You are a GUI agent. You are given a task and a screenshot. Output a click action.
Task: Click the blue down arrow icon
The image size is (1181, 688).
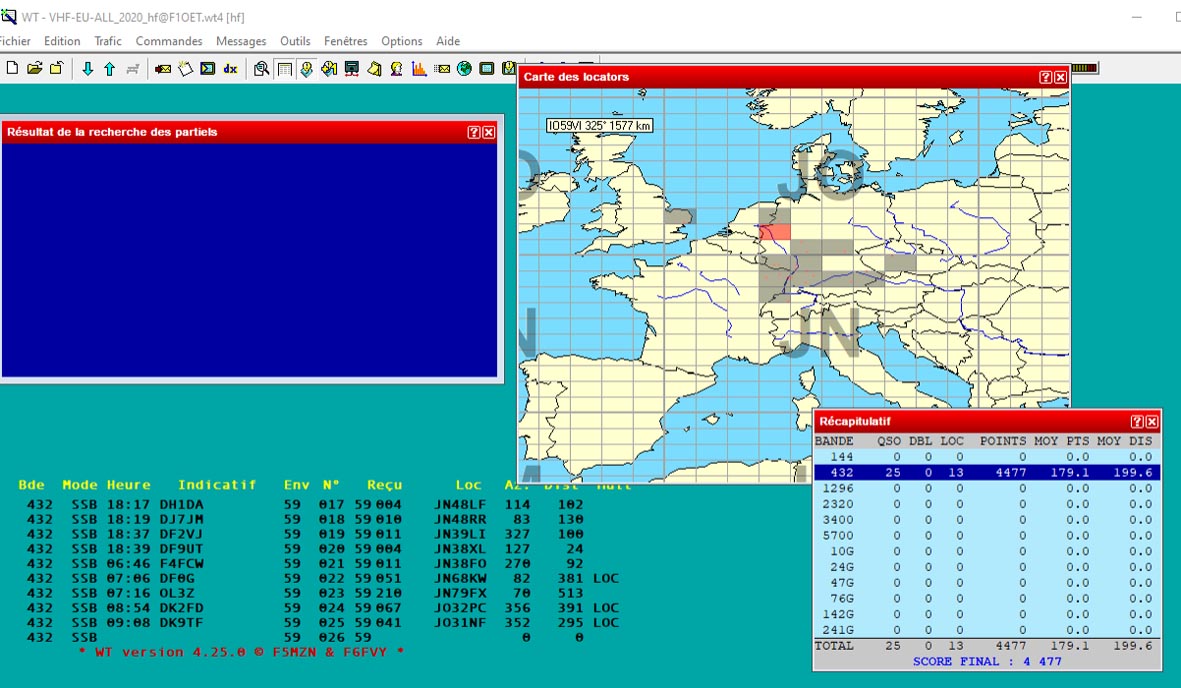click(x=88, y=69)
